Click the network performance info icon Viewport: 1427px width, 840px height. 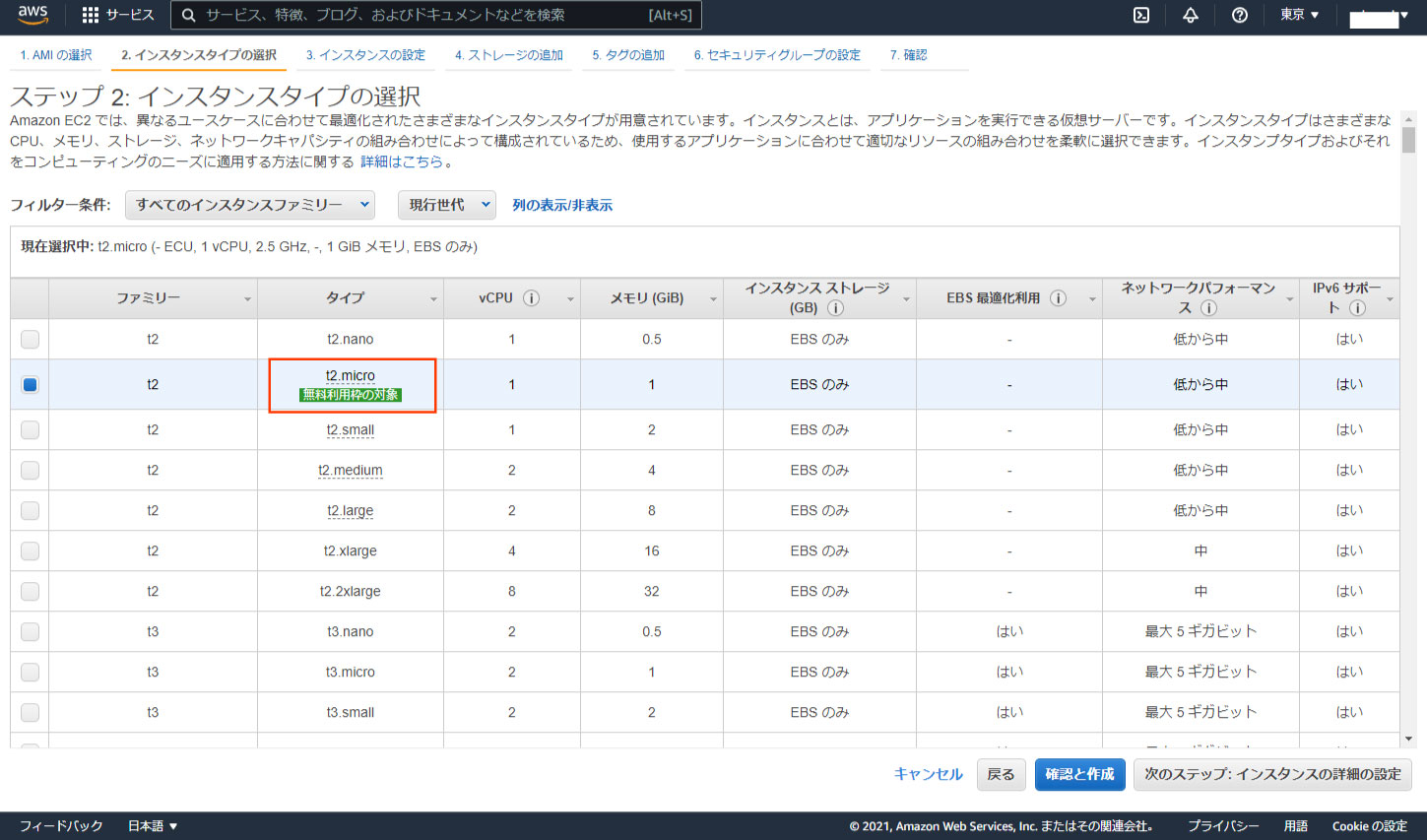1208,307
